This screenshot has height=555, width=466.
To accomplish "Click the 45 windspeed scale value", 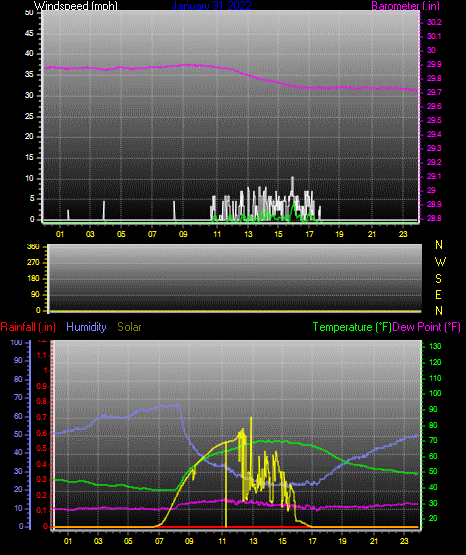I will [x=29, y=34].
